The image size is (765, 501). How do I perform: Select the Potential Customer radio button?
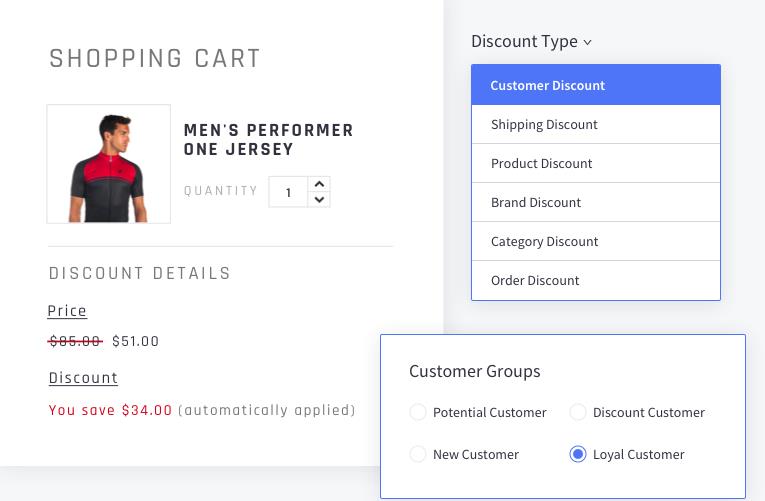click(418, 412)
